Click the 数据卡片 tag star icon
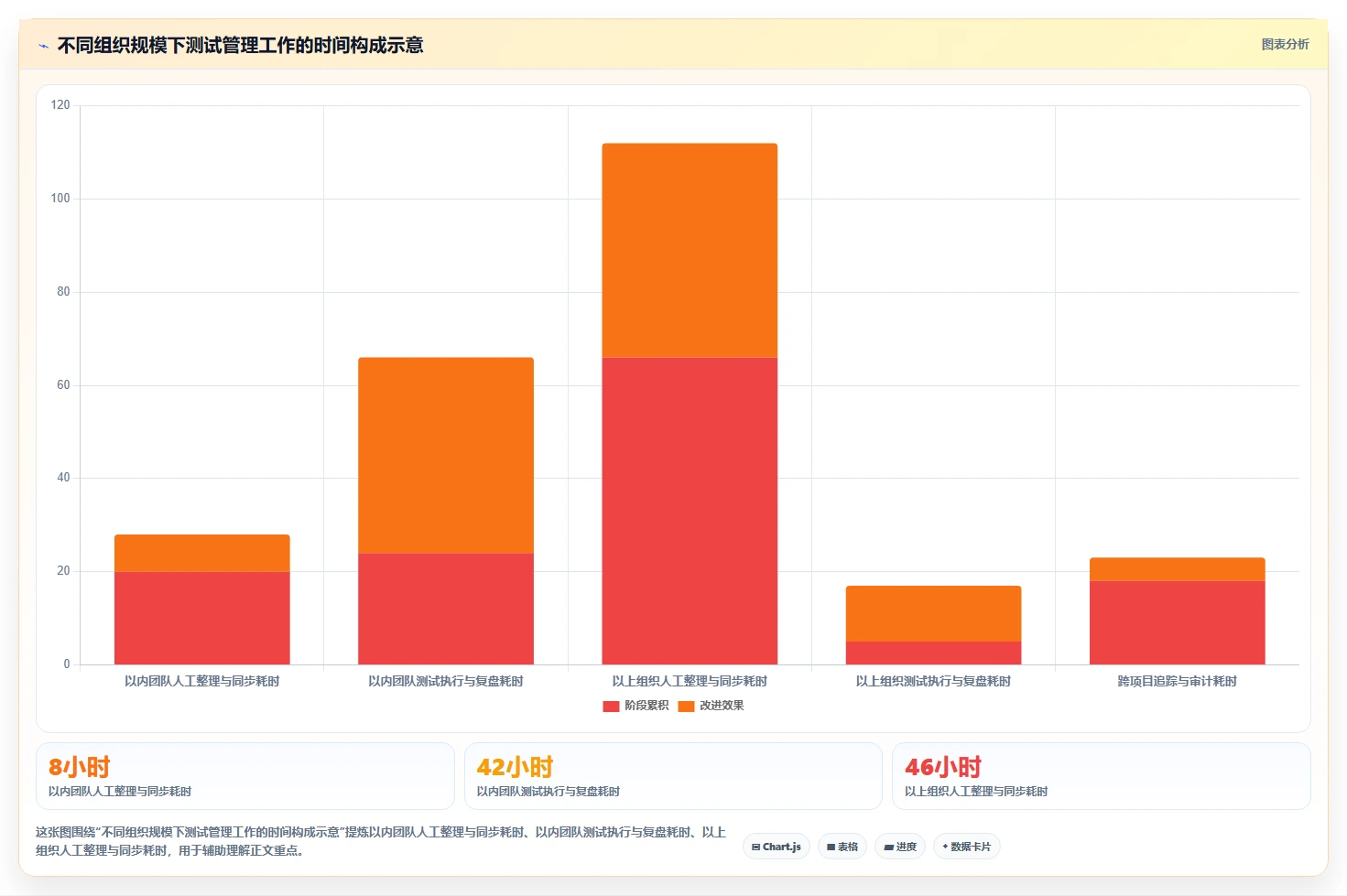Image resolution: width=1347 pixels, height=896 pixels. (945, 847)
